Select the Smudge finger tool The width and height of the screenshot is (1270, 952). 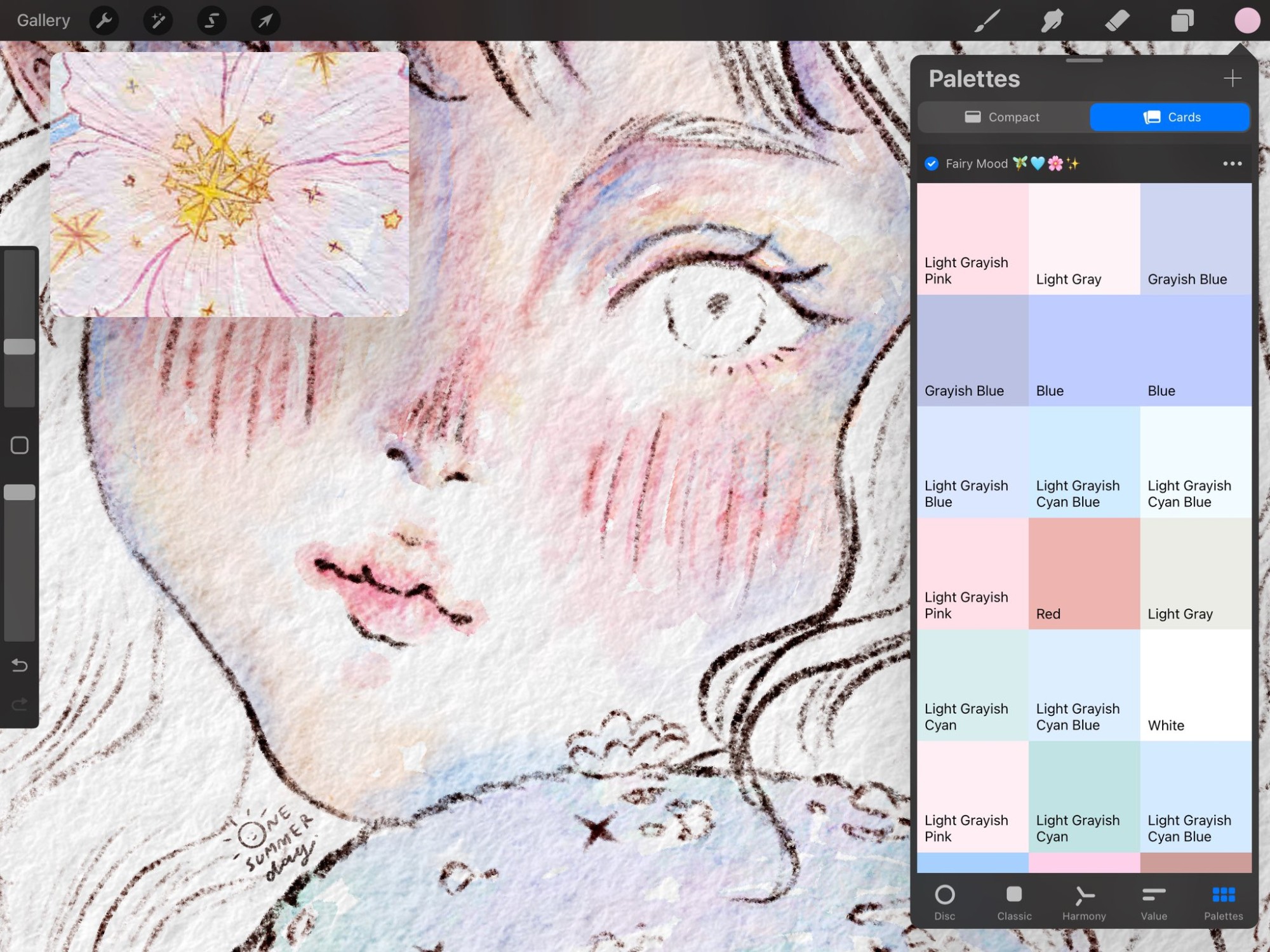click(x=1052, y=21)
